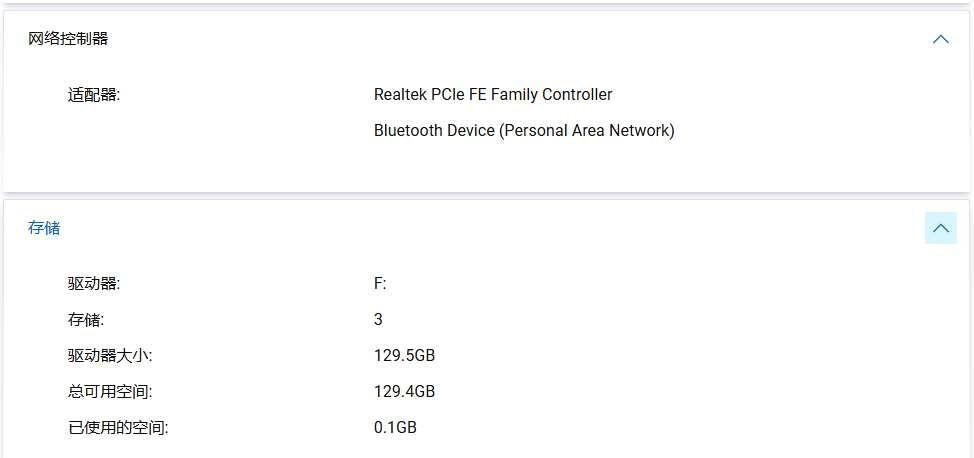
Task: Click the 存储 section heading link
Action: click(x=44, y=228)
